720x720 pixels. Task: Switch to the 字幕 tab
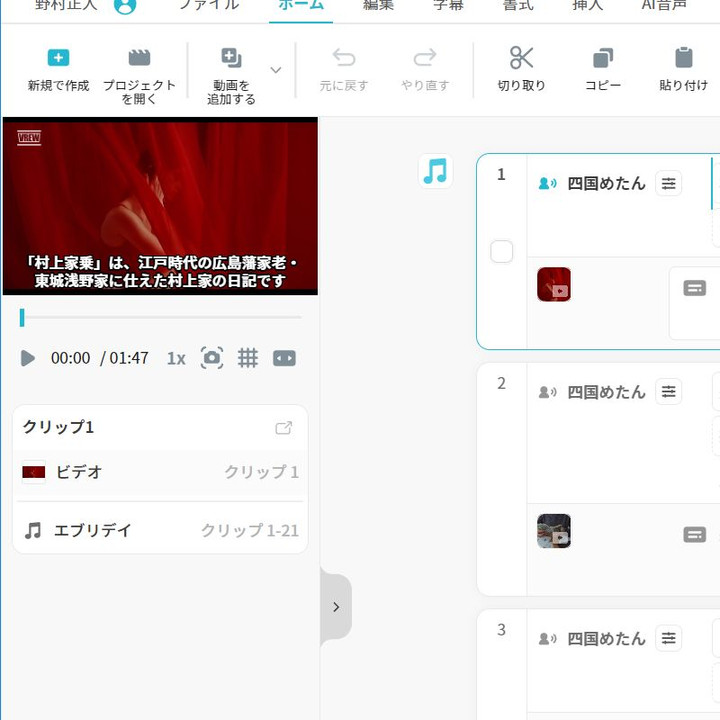click(448, 5)
